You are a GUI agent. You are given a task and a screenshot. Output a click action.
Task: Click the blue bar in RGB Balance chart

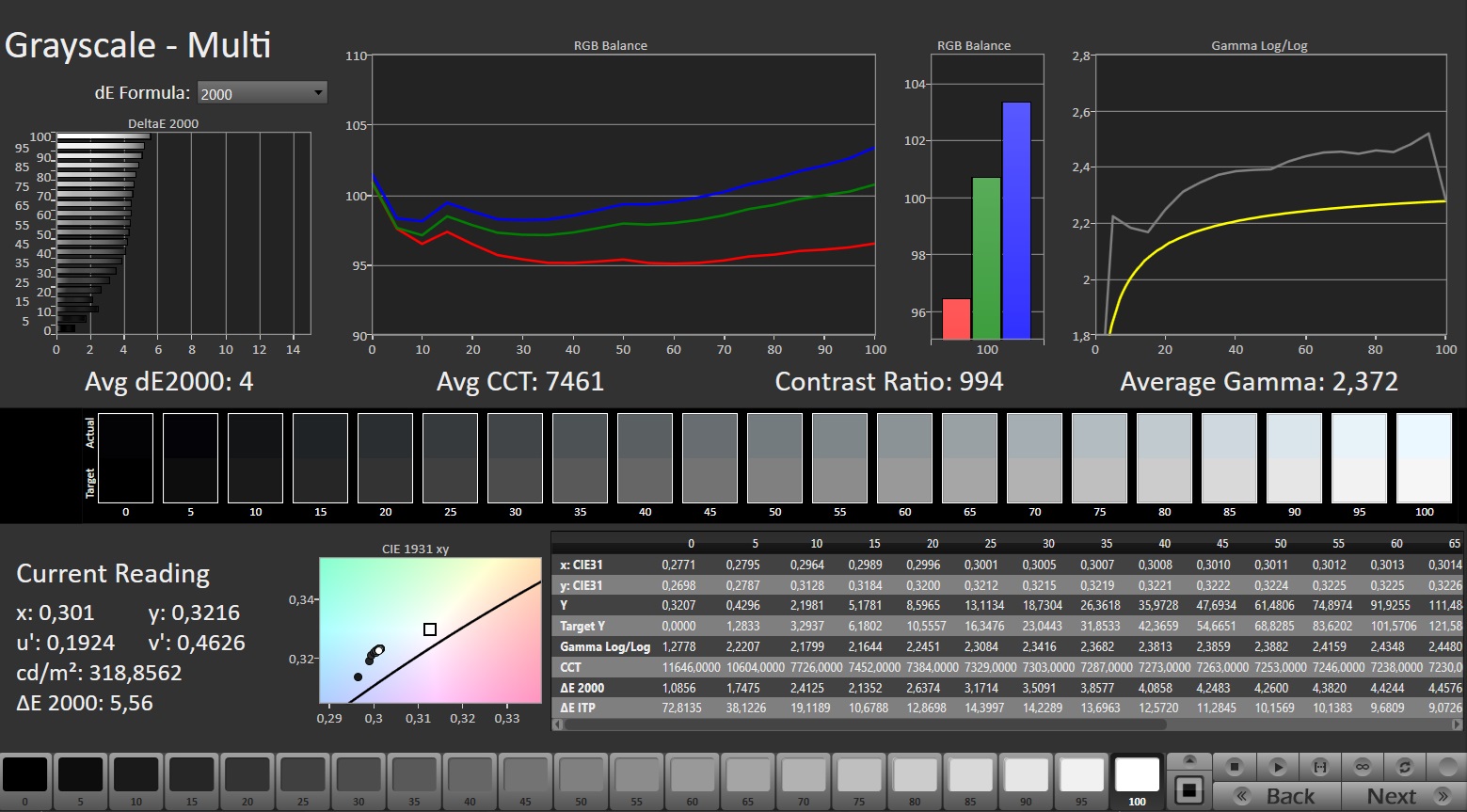[1016, 220]
